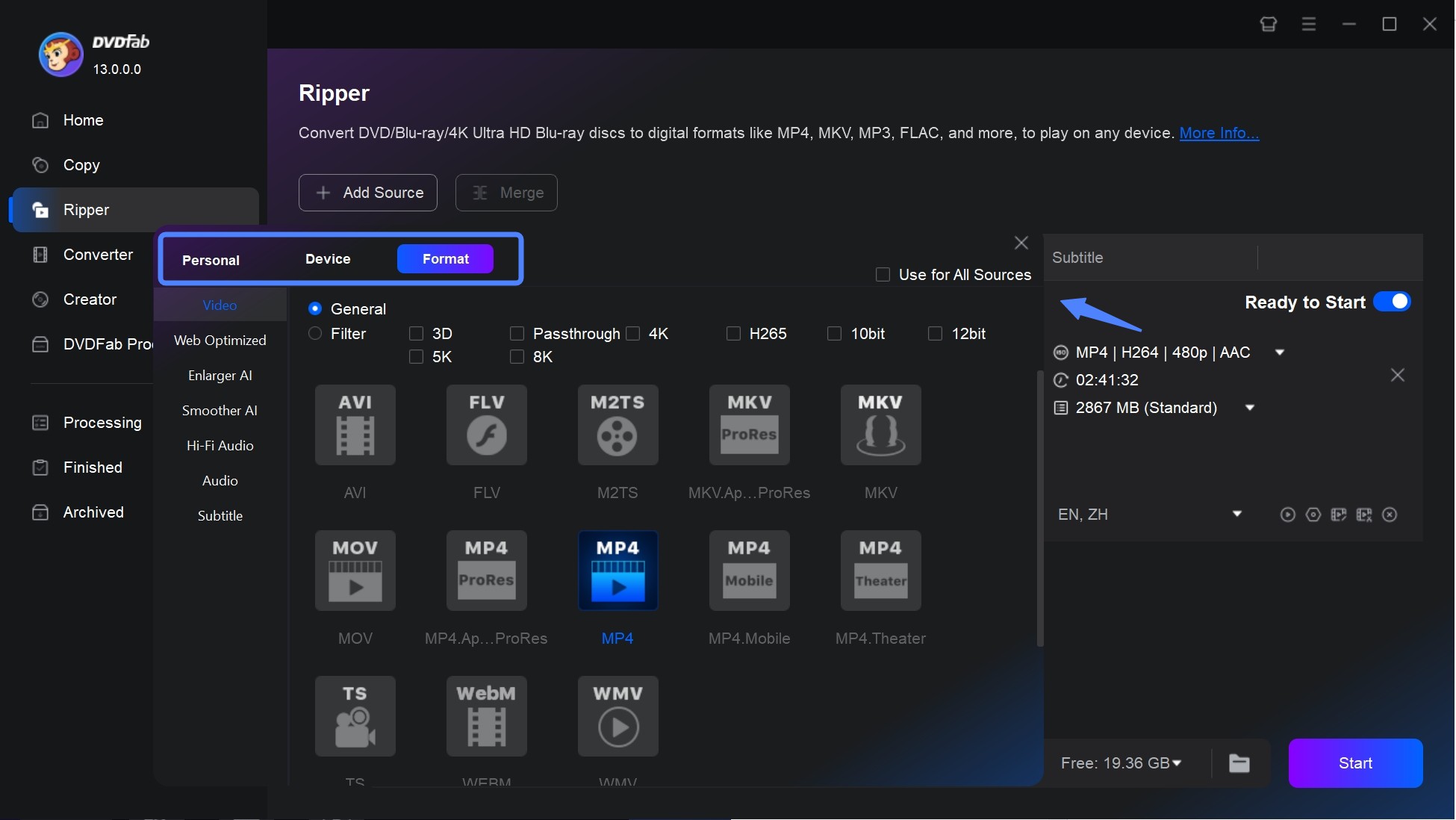Viewport: 1456px width, 820px height.
Task: Click the More Info link
Action: [x=1219, y=131]
